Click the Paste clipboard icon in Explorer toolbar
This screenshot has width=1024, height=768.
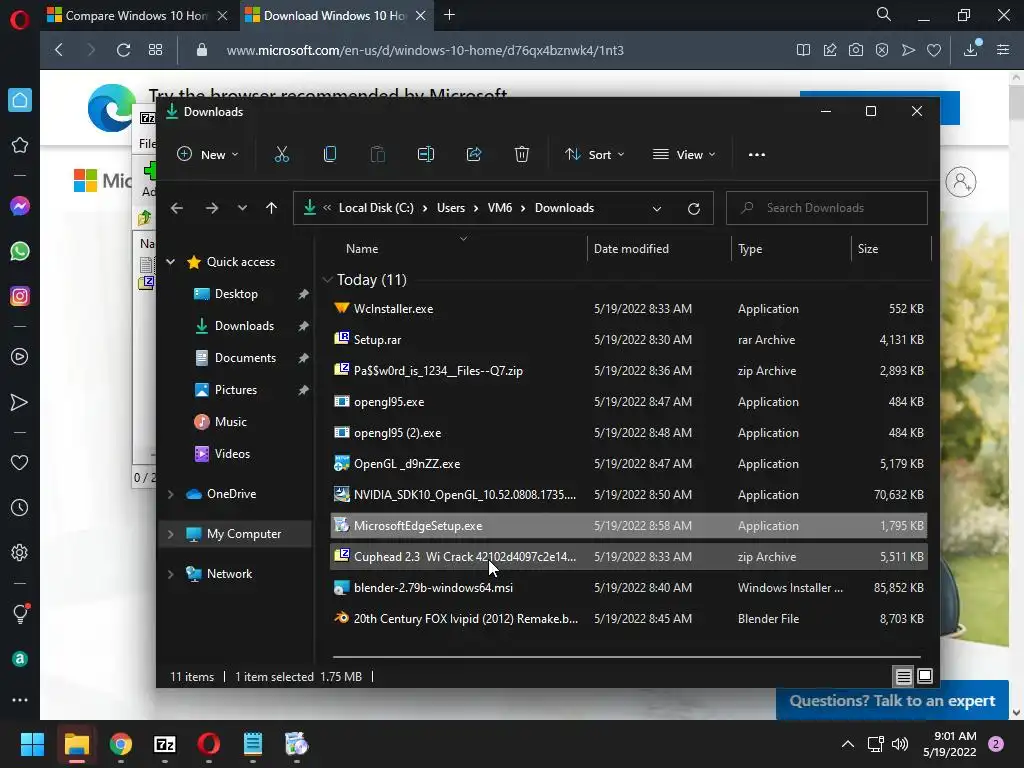[x=377, y=155]
